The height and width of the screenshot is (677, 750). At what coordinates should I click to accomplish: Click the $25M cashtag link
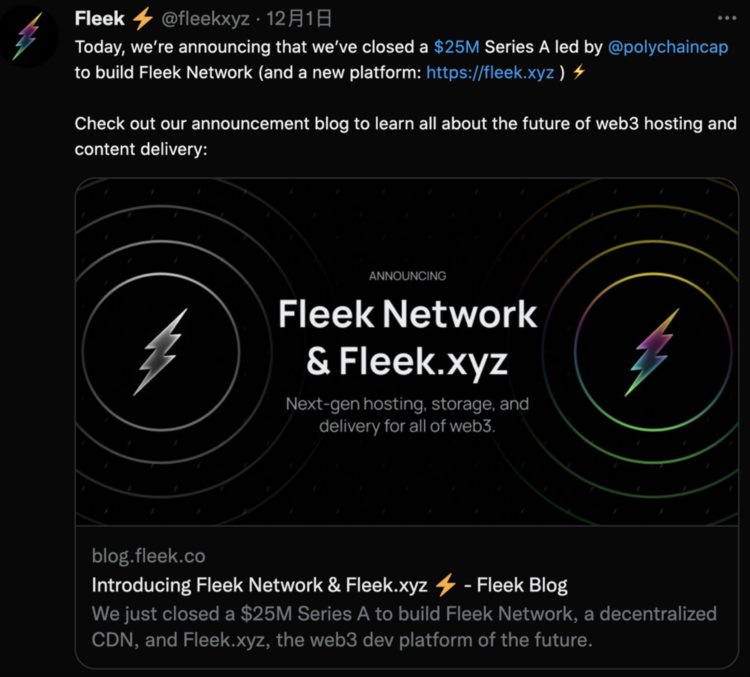[457, 47]
